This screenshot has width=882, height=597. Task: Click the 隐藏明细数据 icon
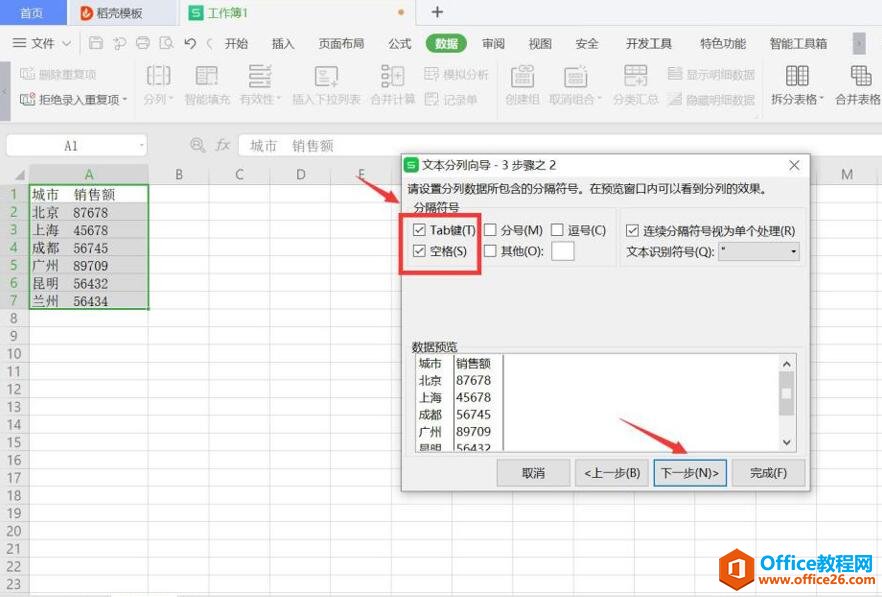point(674,99)
